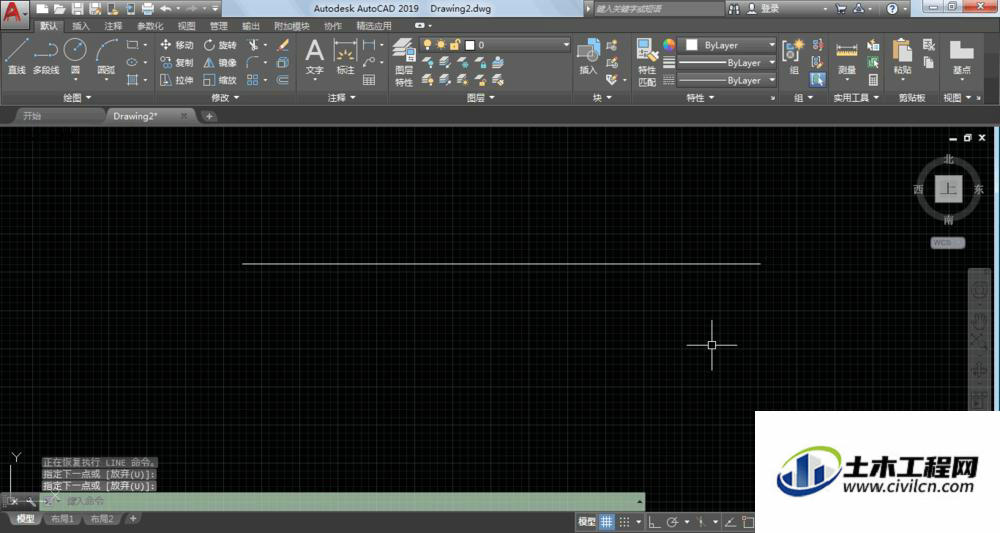
Task: Select the Polyline (多段线) tool
Action: pyautogui.click(x=46, y=56)
